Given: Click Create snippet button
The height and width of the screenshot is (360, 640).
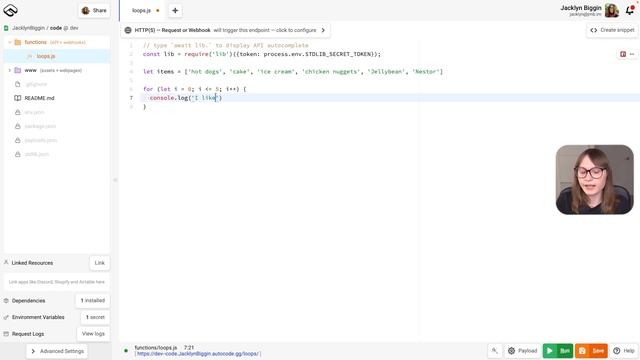Looking at the screenshot, I should coord(612,30).
